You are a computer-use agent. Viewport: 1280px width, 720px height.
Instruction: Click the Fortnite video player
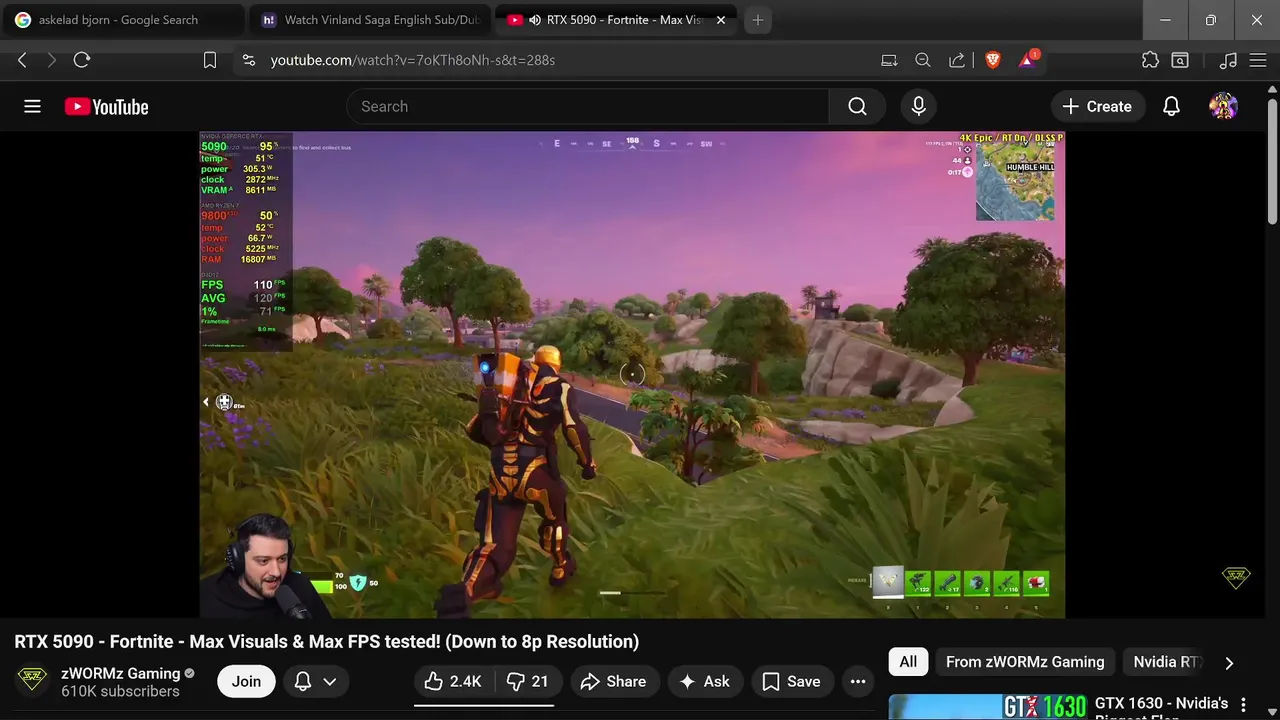[x=632, y=375]
